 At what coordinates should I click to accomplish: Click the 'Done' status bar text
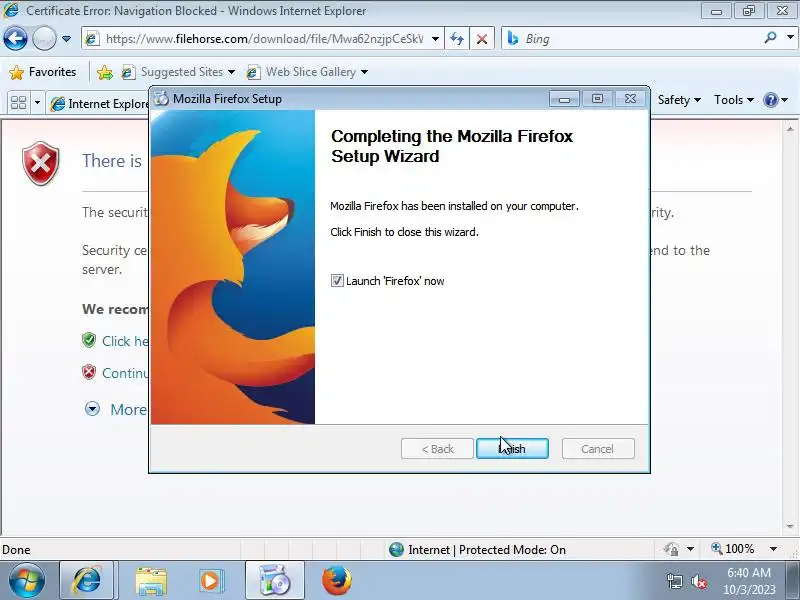click(x=16, y=549)
